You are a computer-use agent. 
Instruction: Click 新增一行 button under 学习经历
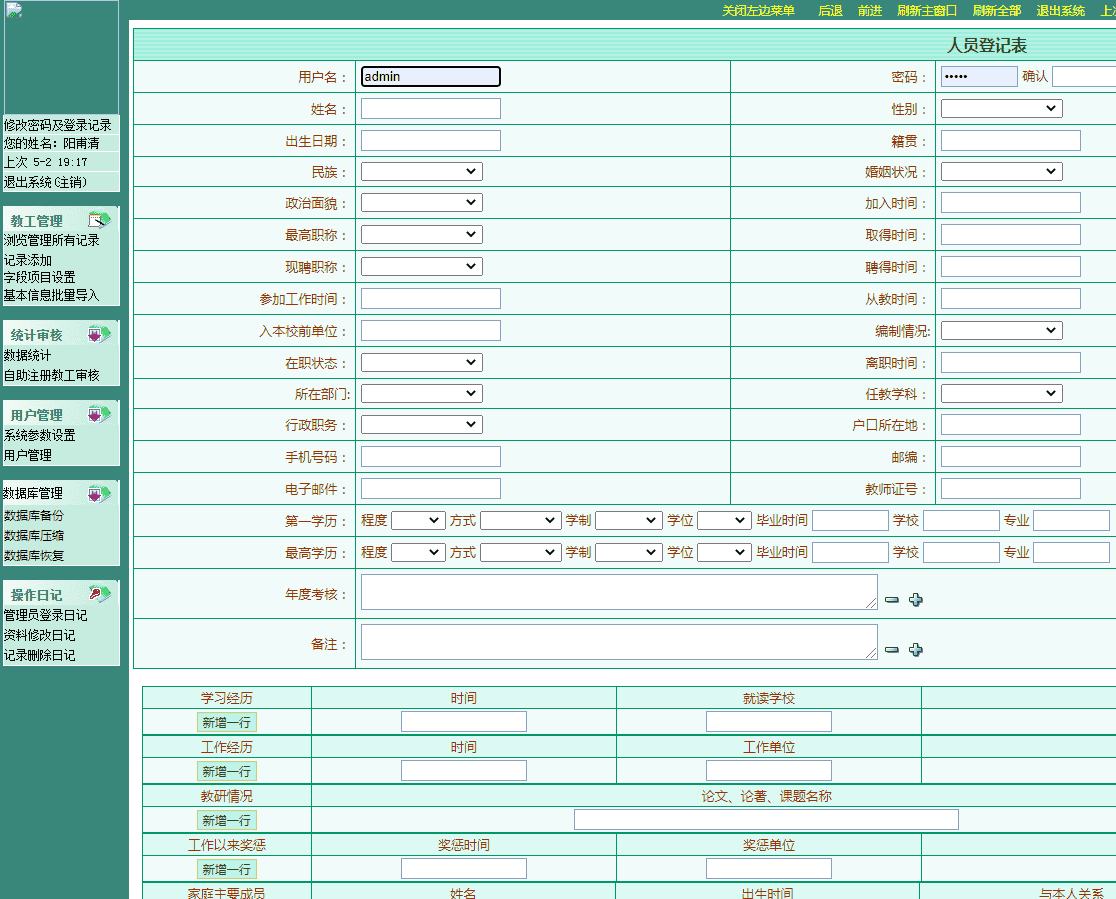point(227,722)
